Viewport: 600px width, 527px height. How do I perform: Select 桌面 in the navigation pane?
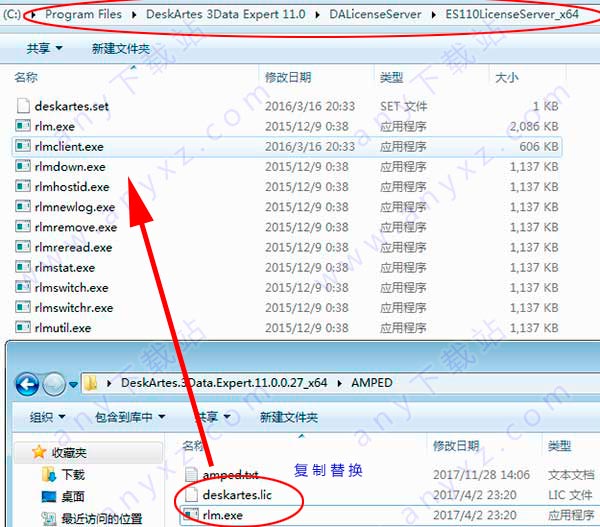coord(73,496)
